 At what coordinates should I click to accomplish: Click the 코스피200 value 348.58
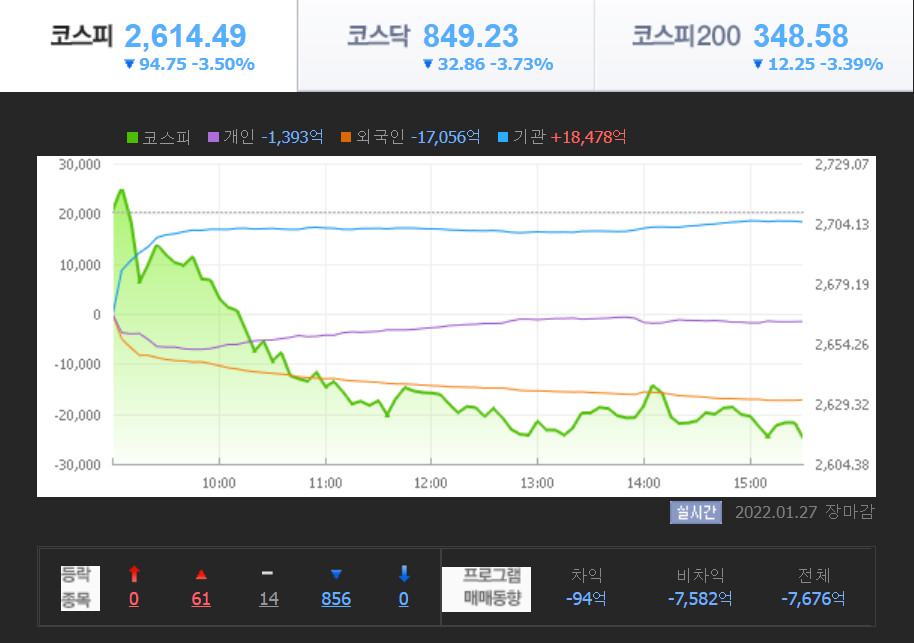801,36
